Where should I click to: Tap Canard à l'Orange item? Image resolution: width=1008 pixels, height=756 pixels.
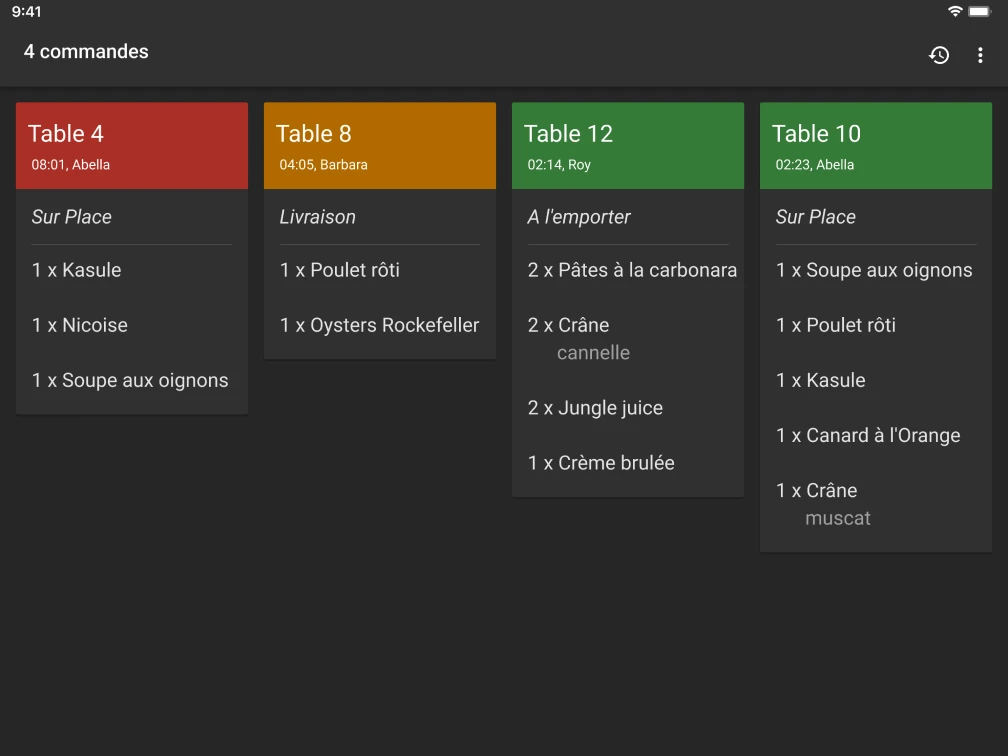tap(868, 435)
